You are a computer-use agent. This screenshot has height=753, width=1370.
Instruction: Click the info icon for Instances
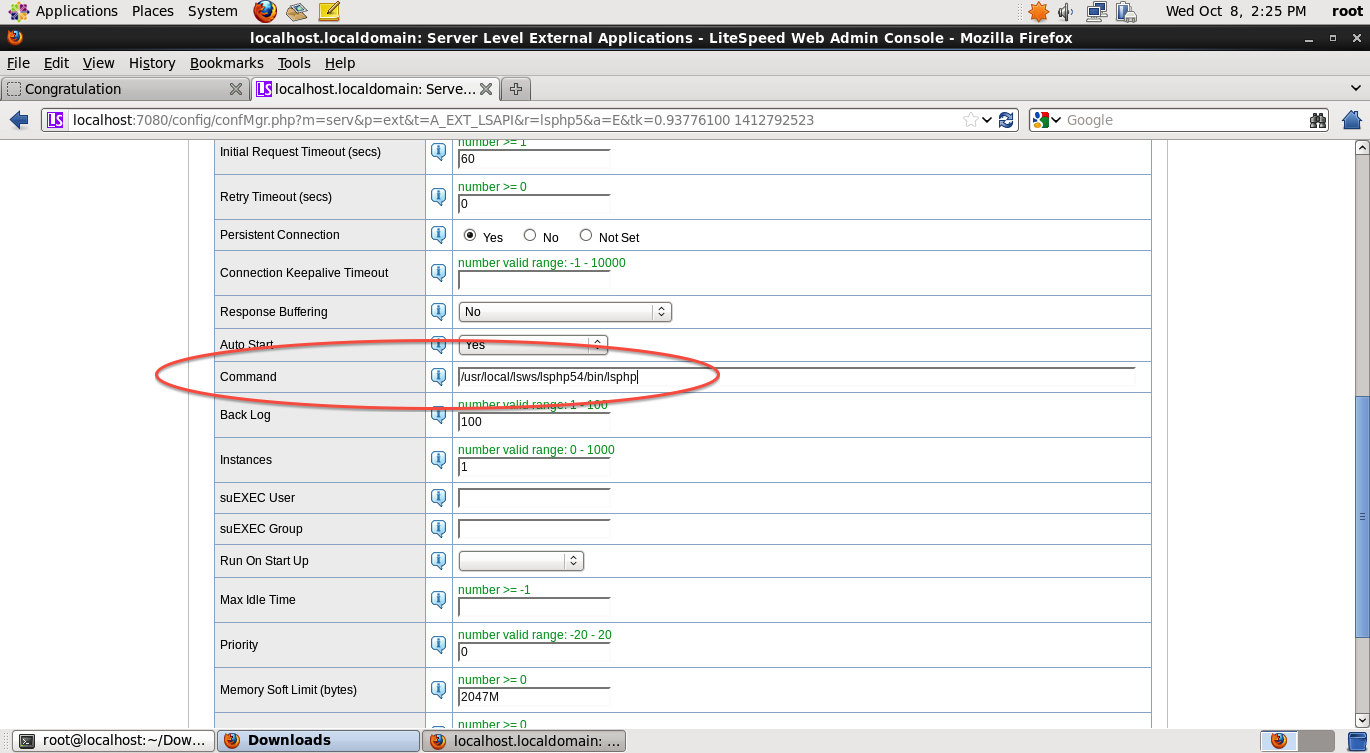click(438, 460)
